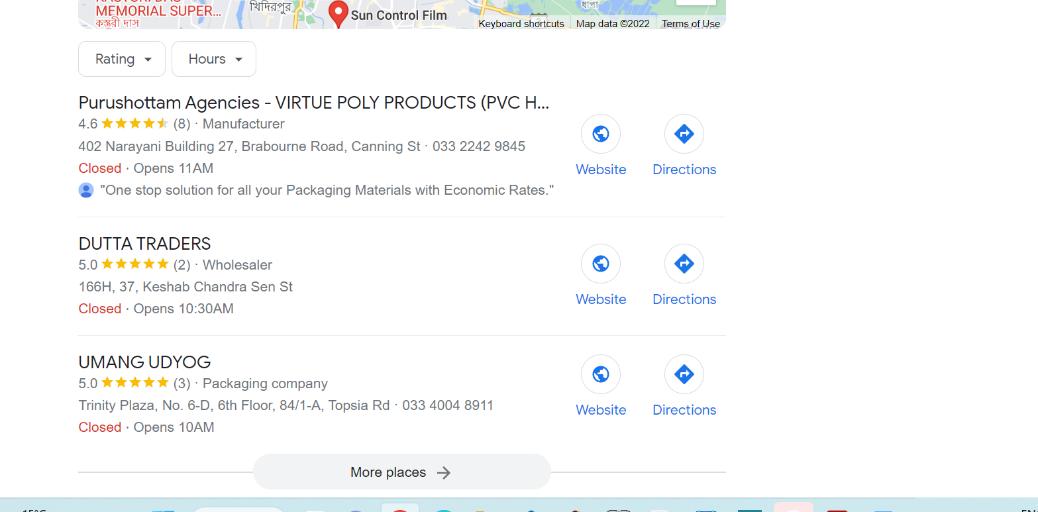The image size is (1038, 512).
Task: Click address Trinity Plaza, No. 6-D, 6th Floor
Action: coord(234,405)
